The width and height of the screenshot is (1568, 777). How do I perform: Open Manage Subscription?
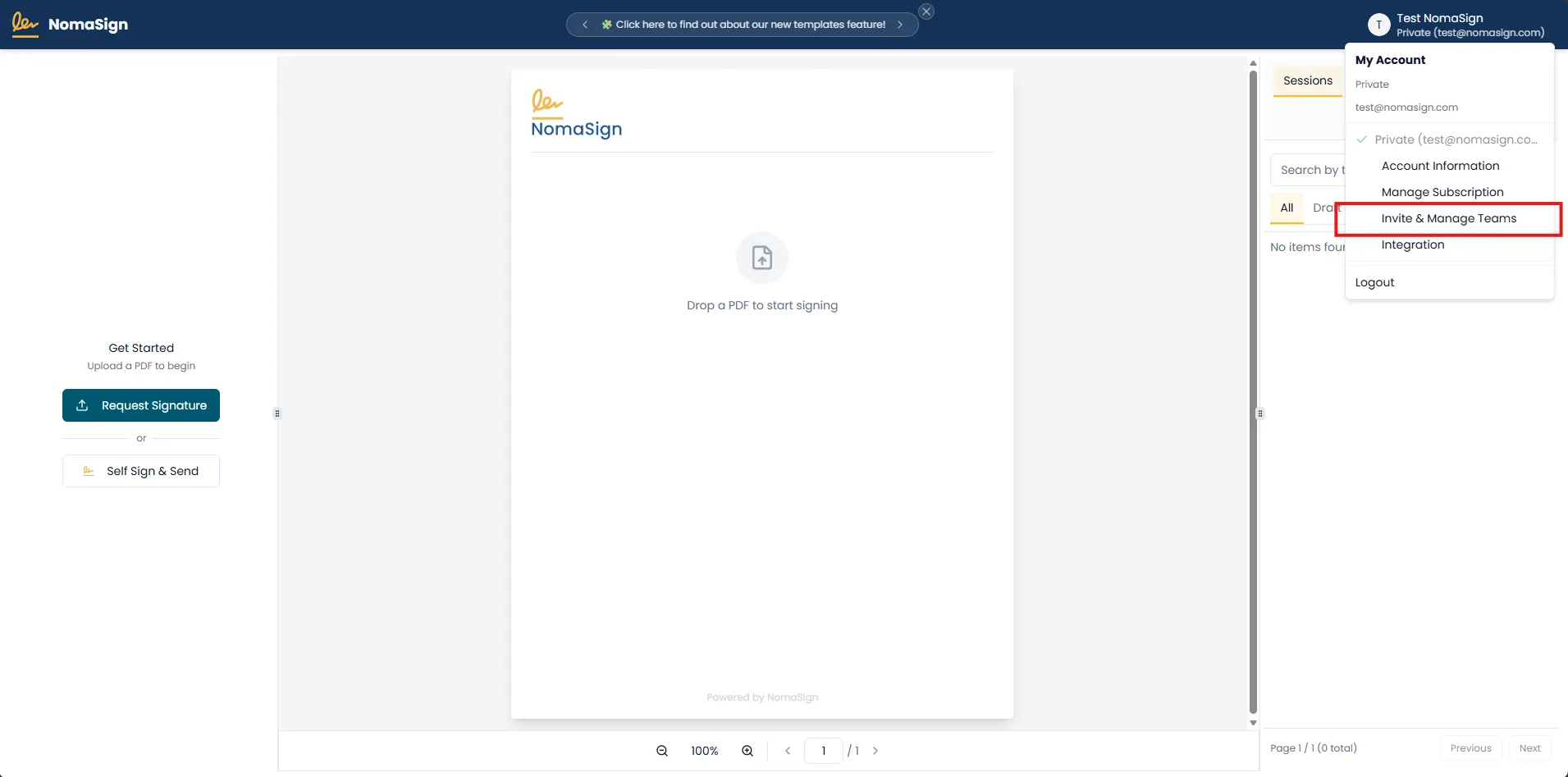click(1450, 192)
